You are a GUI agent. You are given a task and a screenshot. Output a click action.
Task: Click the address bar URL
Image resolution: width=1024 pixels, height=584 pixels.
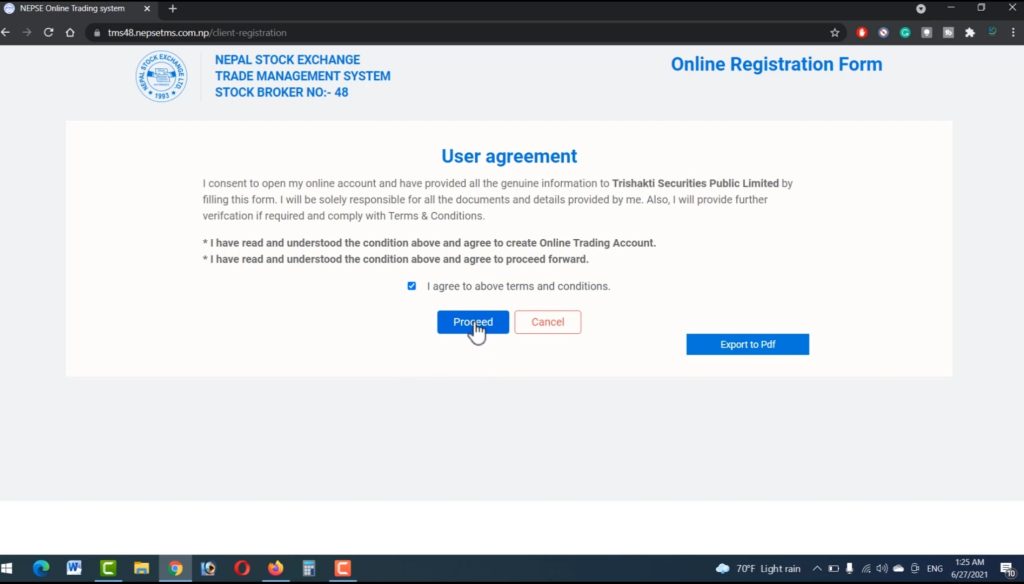197,33
